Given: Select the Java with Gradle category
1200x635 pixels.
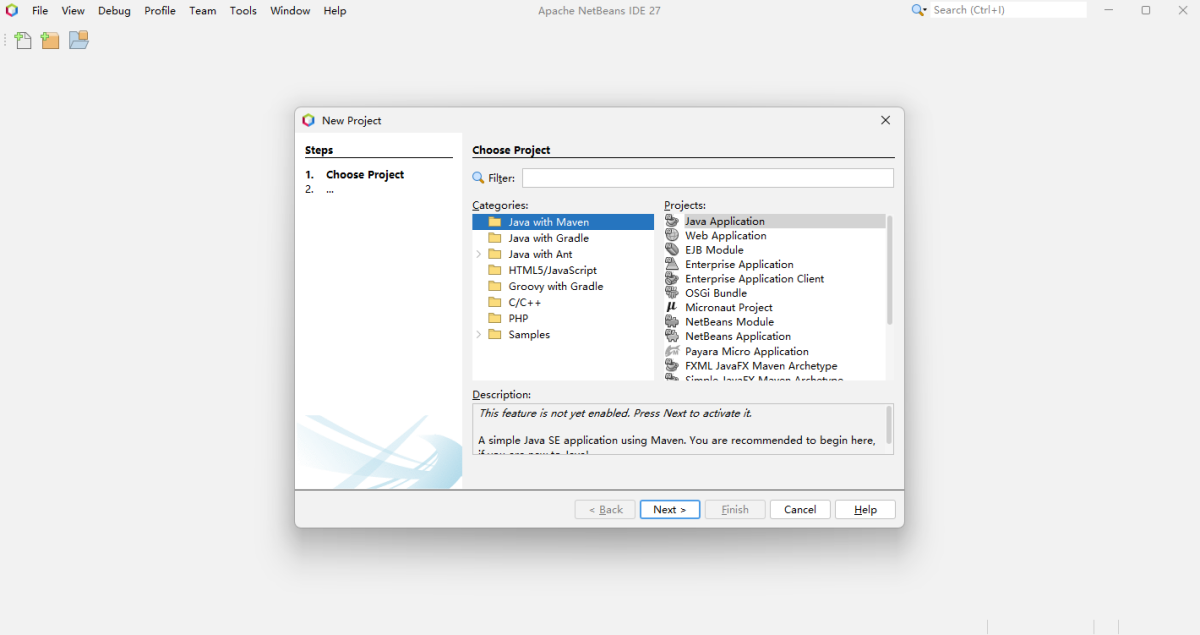Looking at the screenshot, I should (x=548, y=238).
